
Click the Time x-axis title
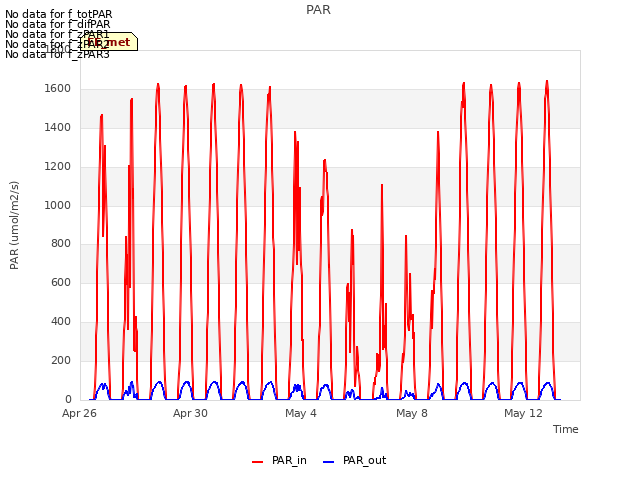pos(566,429)
